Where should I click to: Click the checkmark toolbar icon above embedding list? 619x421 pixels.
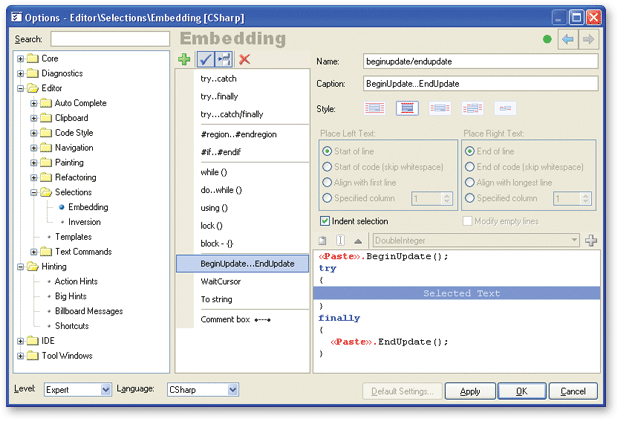[x=205, y=60]
